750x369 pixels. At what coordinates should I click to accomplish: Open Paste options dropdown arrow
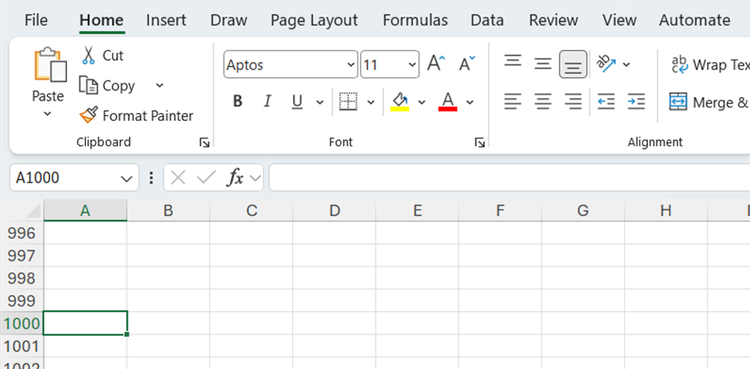[47, 114]
